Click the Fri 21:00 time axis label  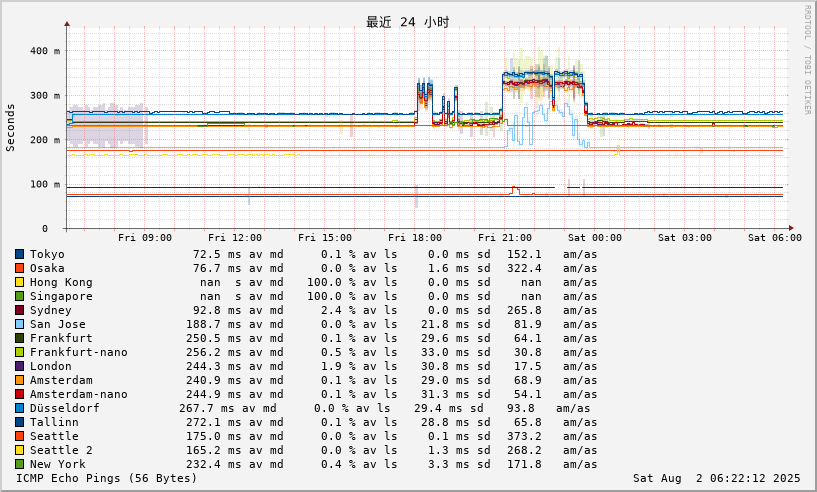[x=505, y=238]
